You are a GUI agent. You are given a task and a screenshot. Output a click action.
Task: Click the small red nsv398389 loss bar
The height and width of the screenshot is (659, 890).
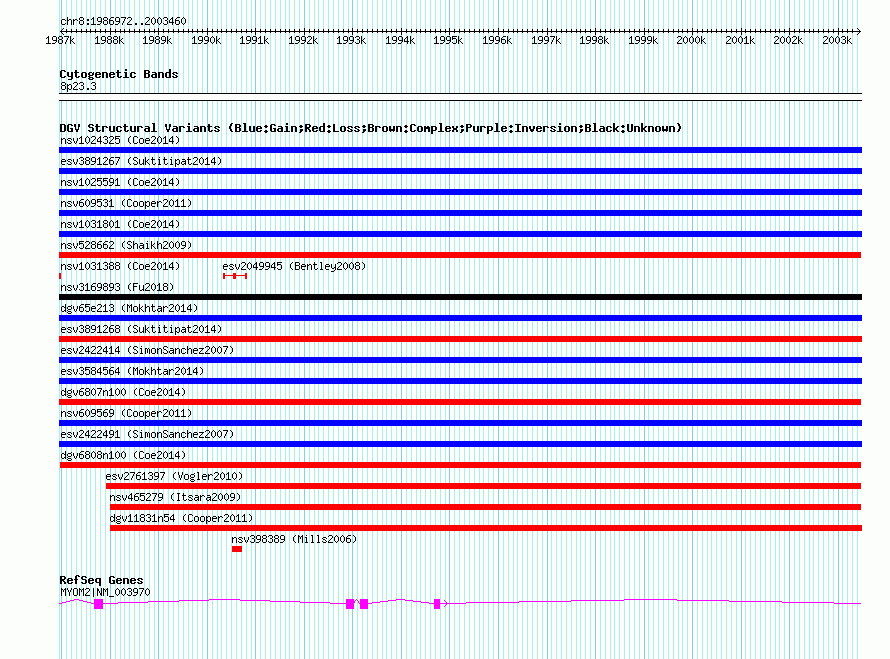(x=237, y=549)
